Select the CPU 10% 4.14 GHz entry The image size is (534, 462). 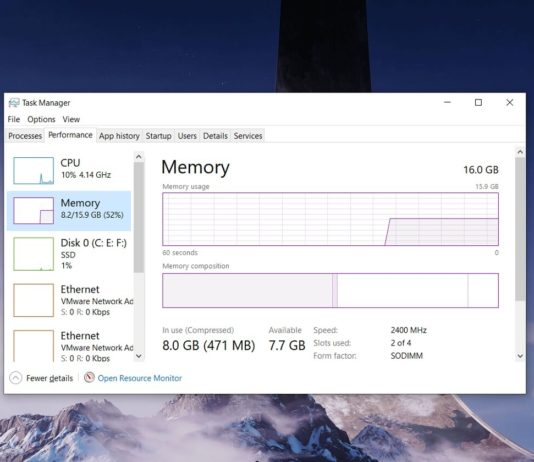tap(69, 171)
